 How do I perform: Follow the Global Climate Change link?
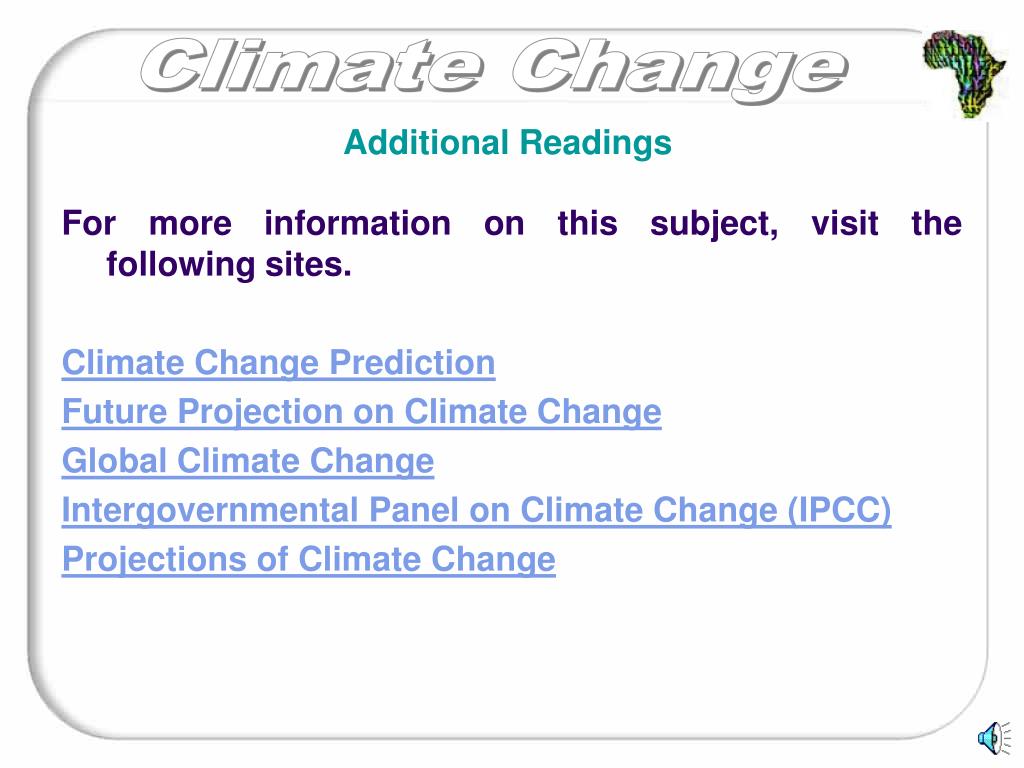[248, 461]
